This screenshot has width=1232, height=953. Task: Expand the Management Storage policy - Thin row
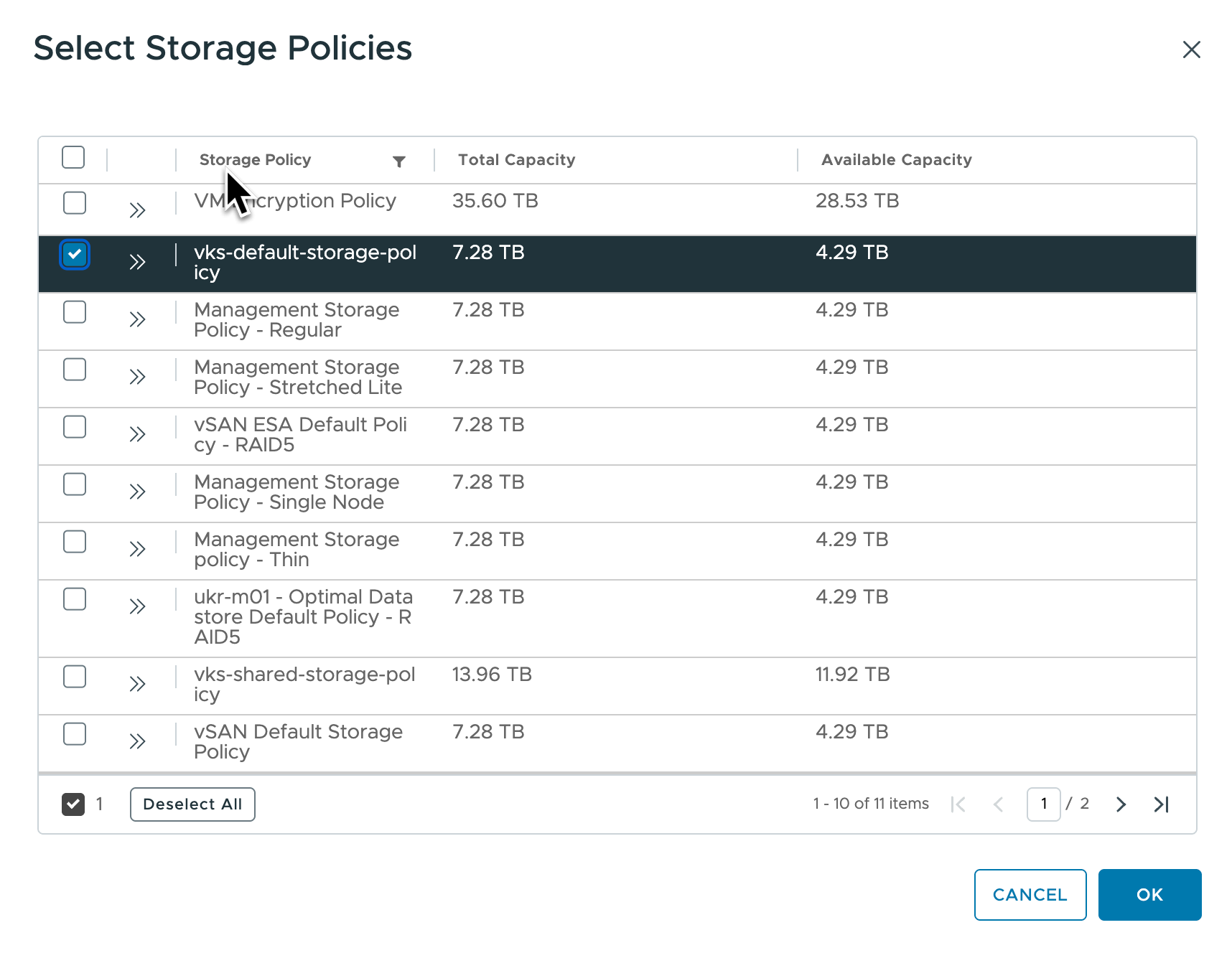[138, 549]
